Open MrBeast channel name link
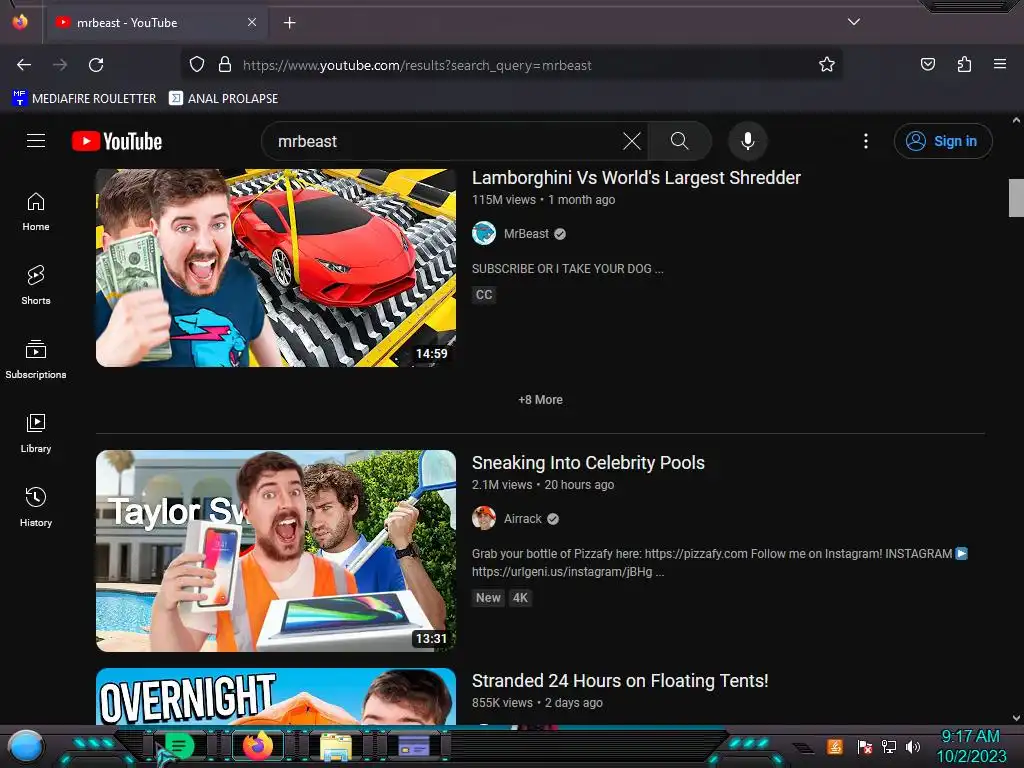 [526, 234]
